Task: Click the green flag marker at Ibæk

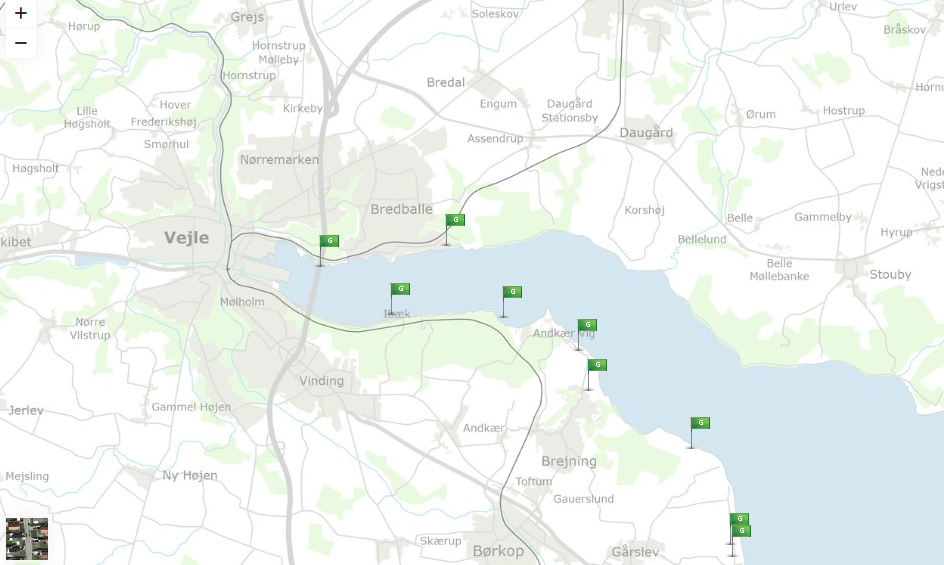Action: click(x=400, y=290)
